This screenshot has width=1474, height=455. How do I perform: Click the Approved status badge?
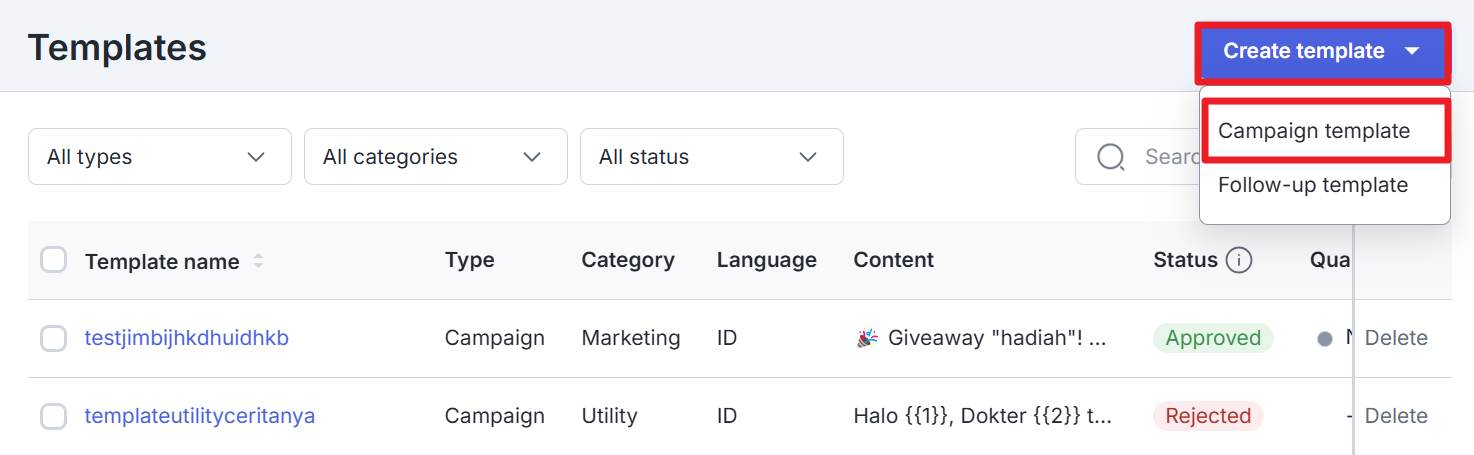1213,338
